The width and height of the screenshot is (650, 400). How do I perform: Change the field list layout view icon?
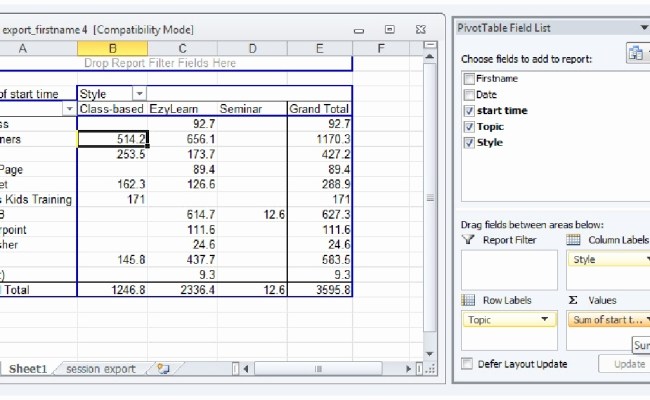[x=636, y=53]
